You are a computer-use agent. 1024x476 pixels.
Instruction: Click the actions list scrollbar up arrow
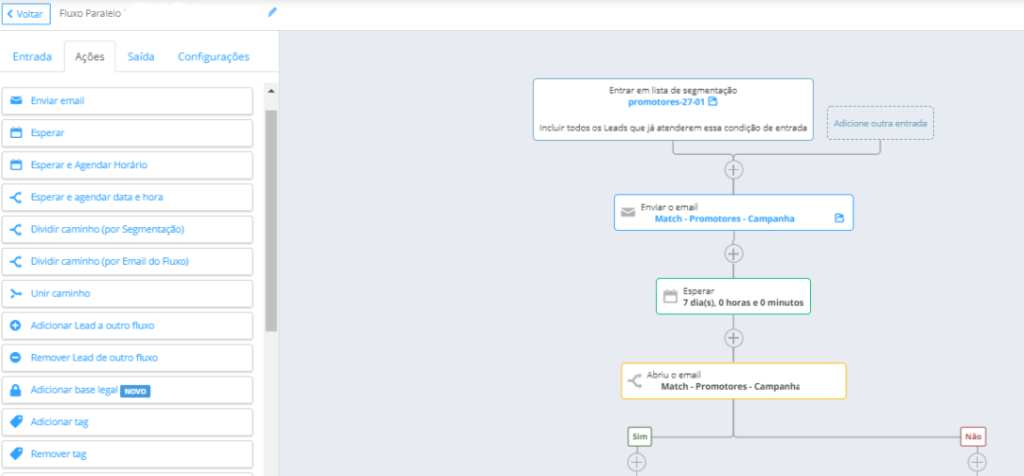pyautogui.click(x=271, y=91)
